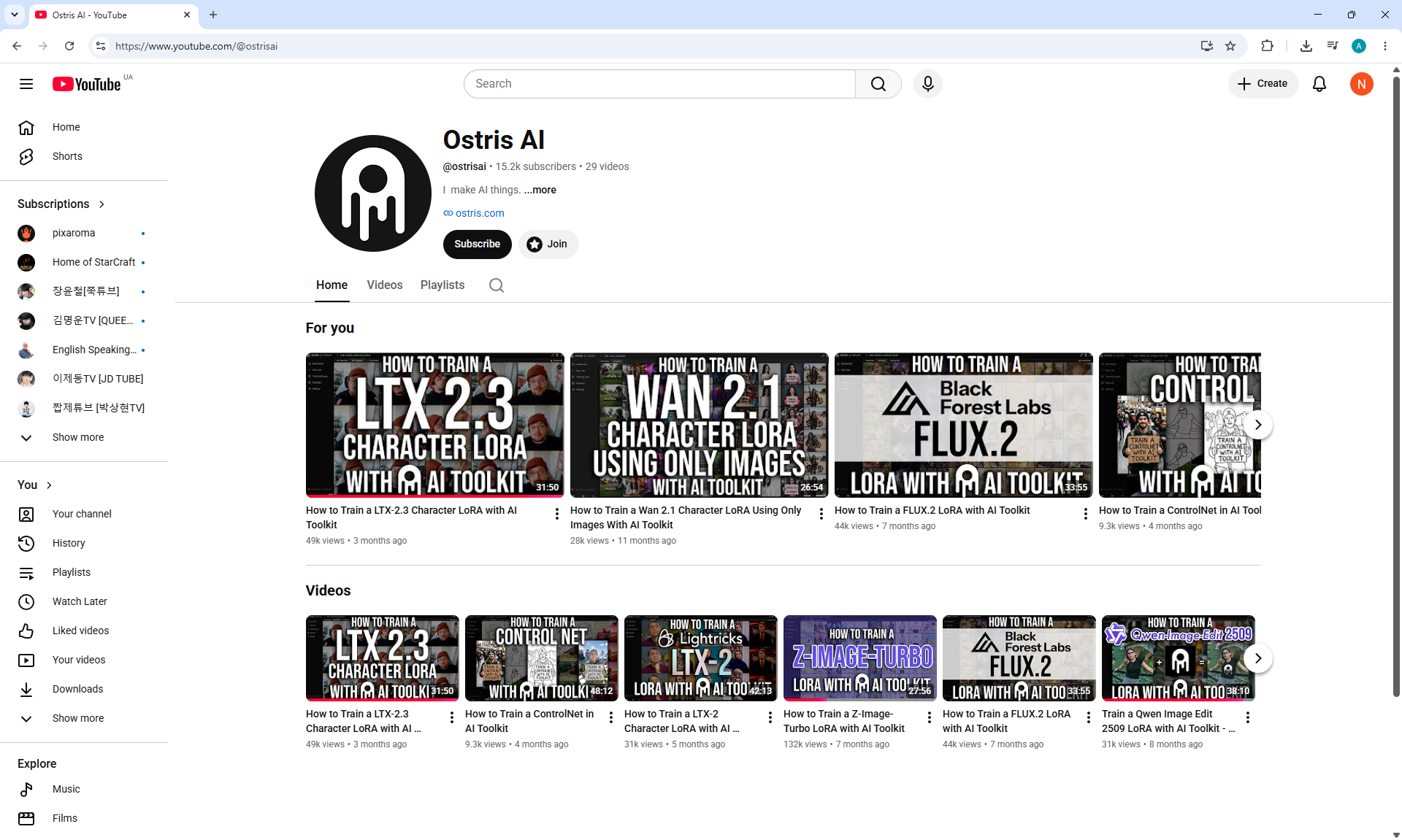
Task: Search within the Ostris AI channel
Action: click(x=497, y=285)
